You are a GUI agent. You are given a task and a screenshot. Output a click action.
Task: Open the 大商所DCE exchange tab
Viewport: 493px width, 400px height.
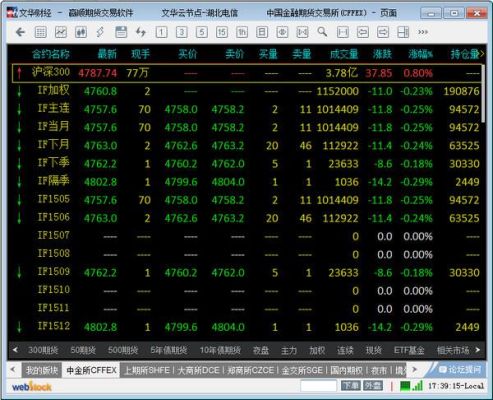pyautogui.click(x=198, y=370)
